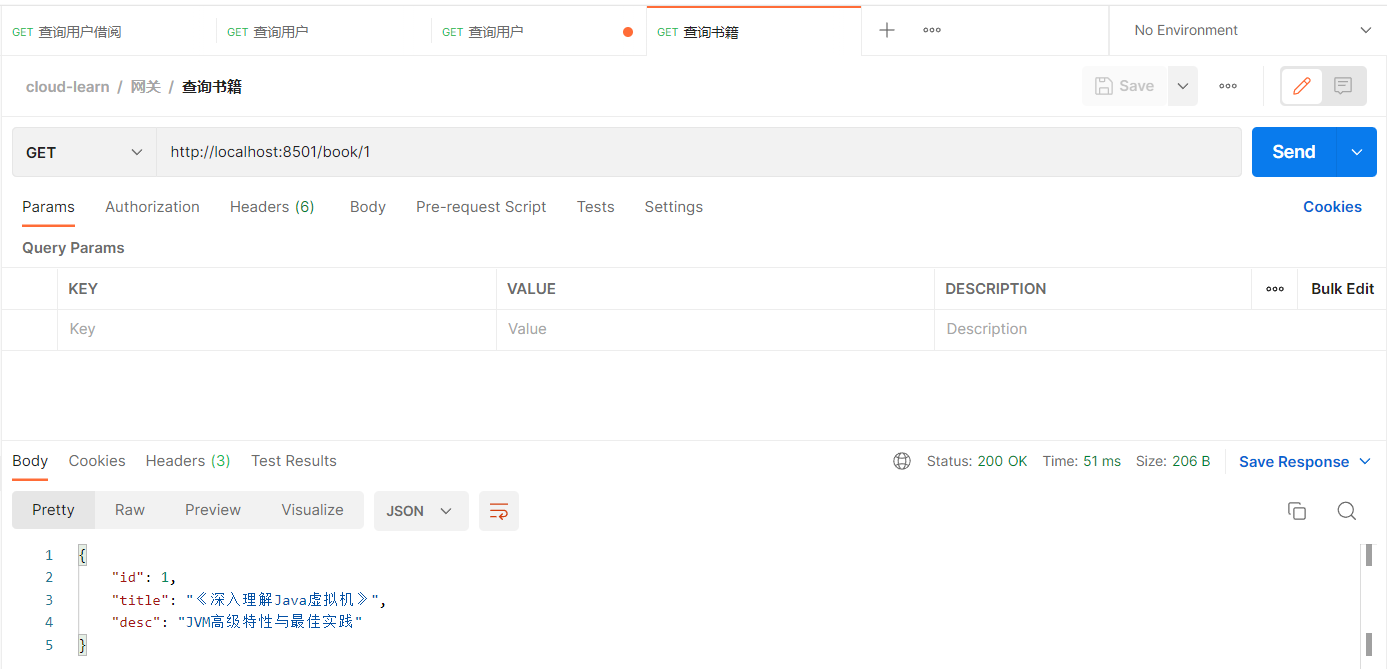Open 网关 folder in breadcrumb
Screen dimensions: 1387x669
click(145, 87)
